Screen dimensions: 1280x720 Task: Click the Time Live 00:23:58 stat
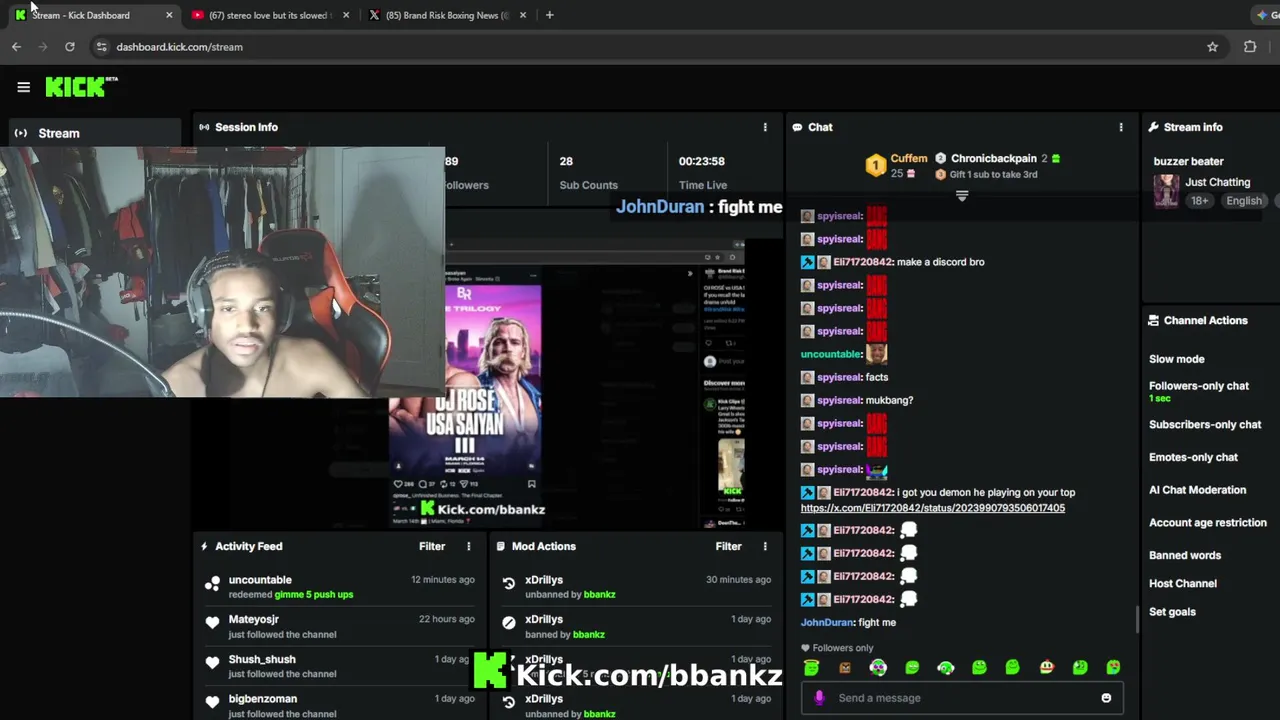tap(702, 173)
